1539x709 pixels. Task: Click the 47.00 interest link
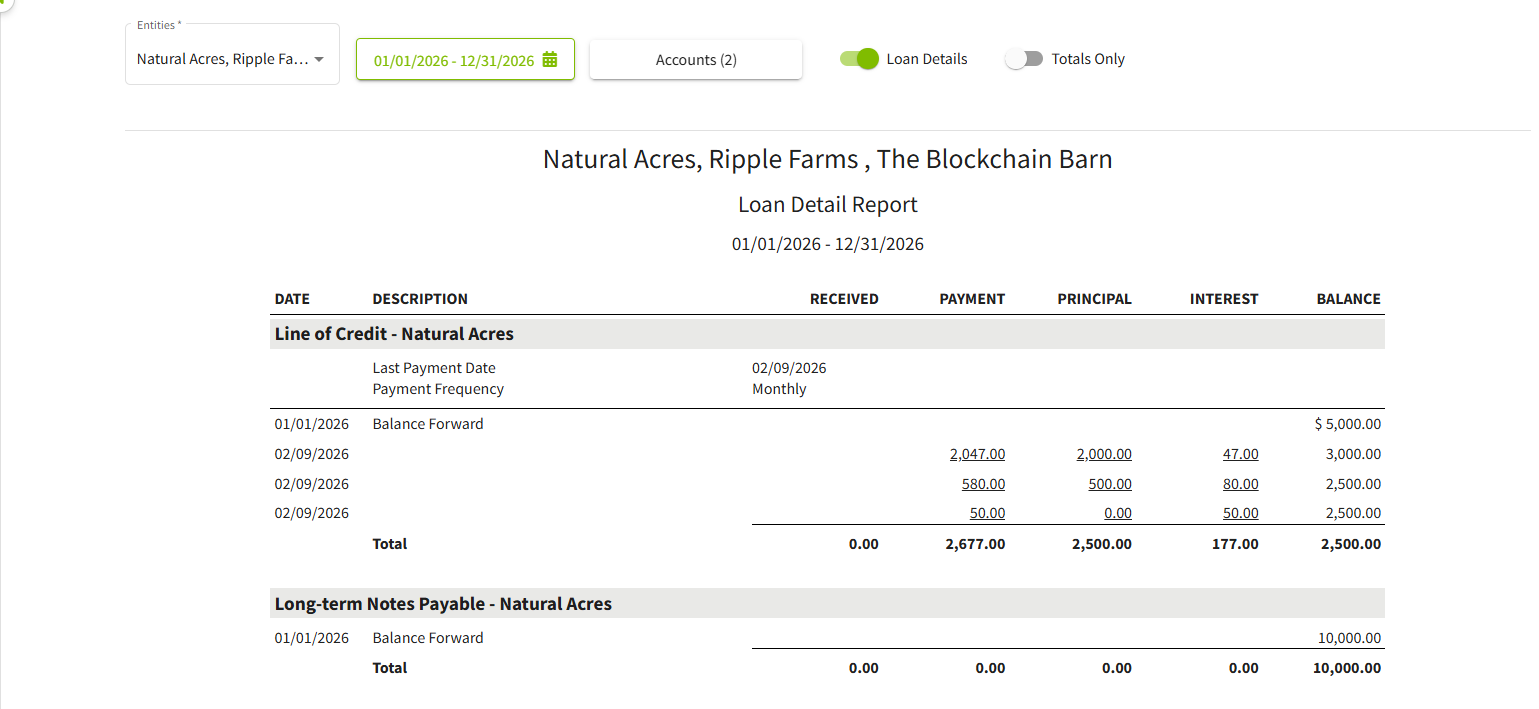coord(1240,454)
